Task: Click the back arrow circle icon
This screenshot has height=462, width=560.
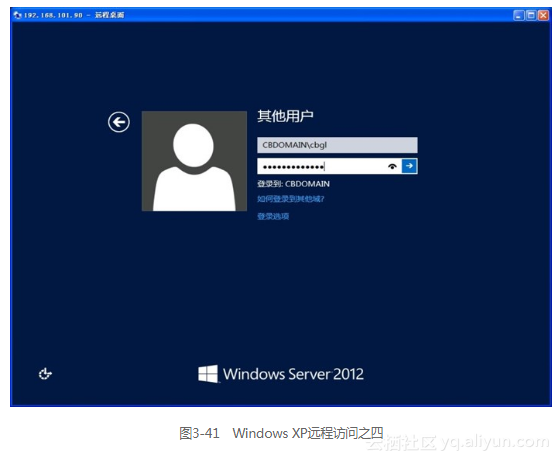Action: click(x=119, y=122)
